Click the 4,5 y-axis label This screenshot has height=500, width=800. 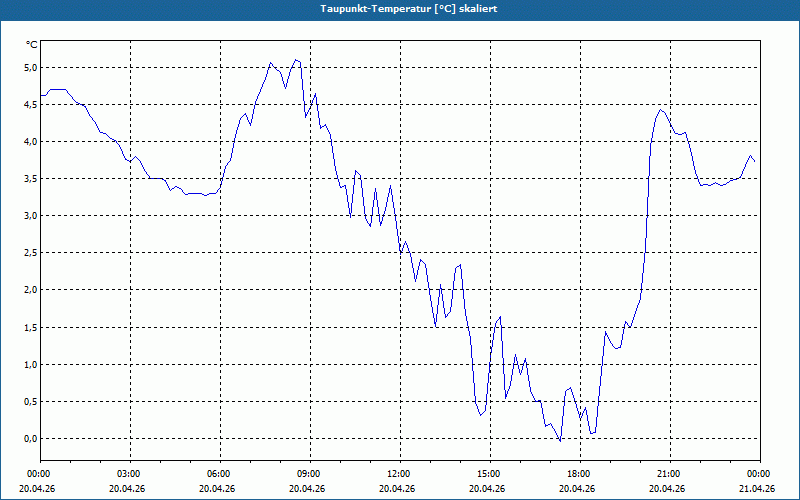(31, 105)
